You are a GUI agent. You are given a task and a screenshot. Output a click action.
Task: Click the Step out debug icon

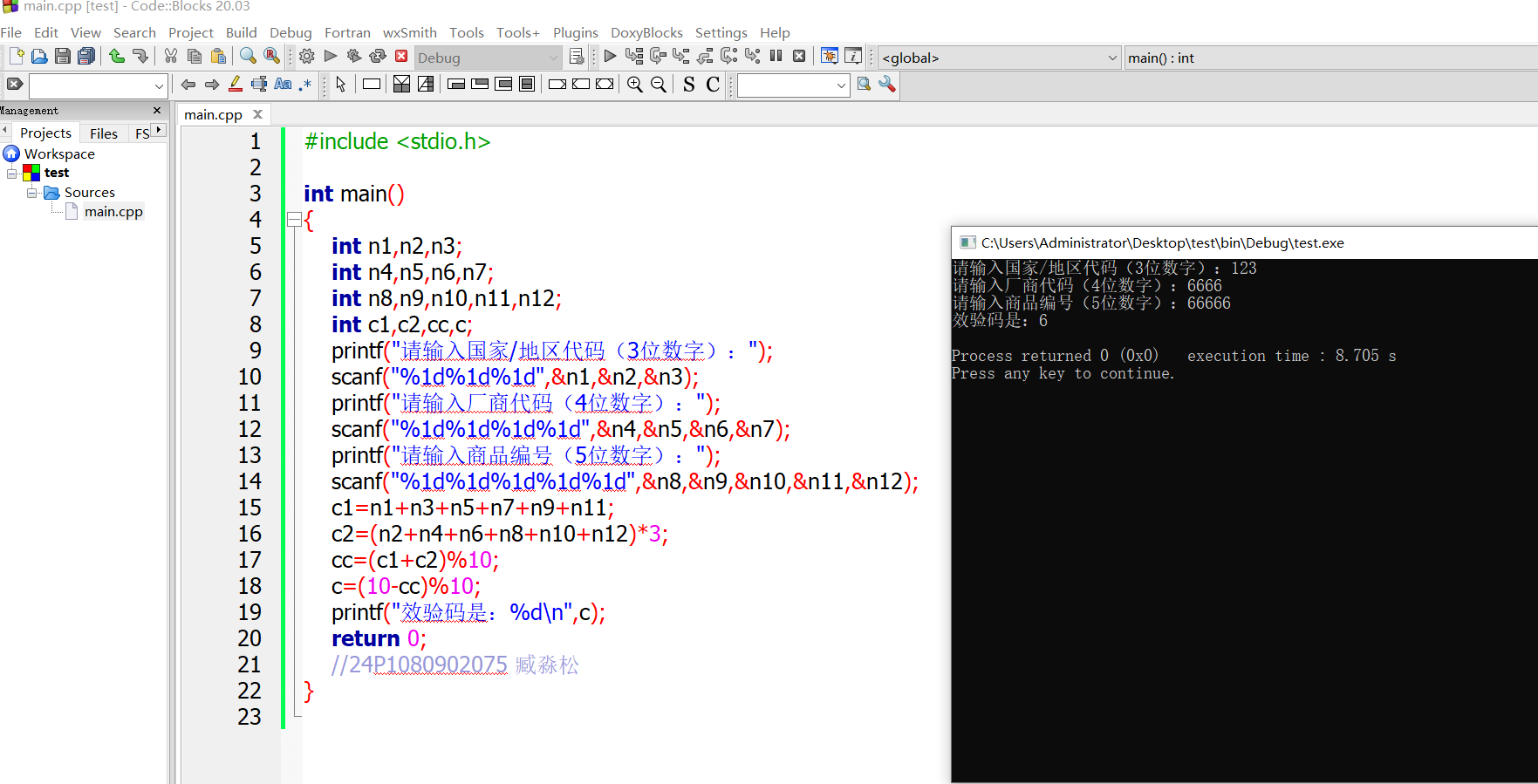tap(705, 57)
